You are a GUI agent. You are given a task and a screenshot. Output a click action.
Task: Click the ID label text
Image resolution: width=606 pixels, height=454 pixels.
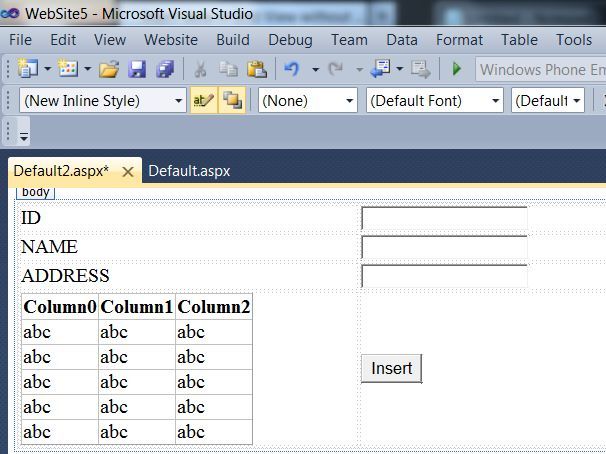click(31, 218)
